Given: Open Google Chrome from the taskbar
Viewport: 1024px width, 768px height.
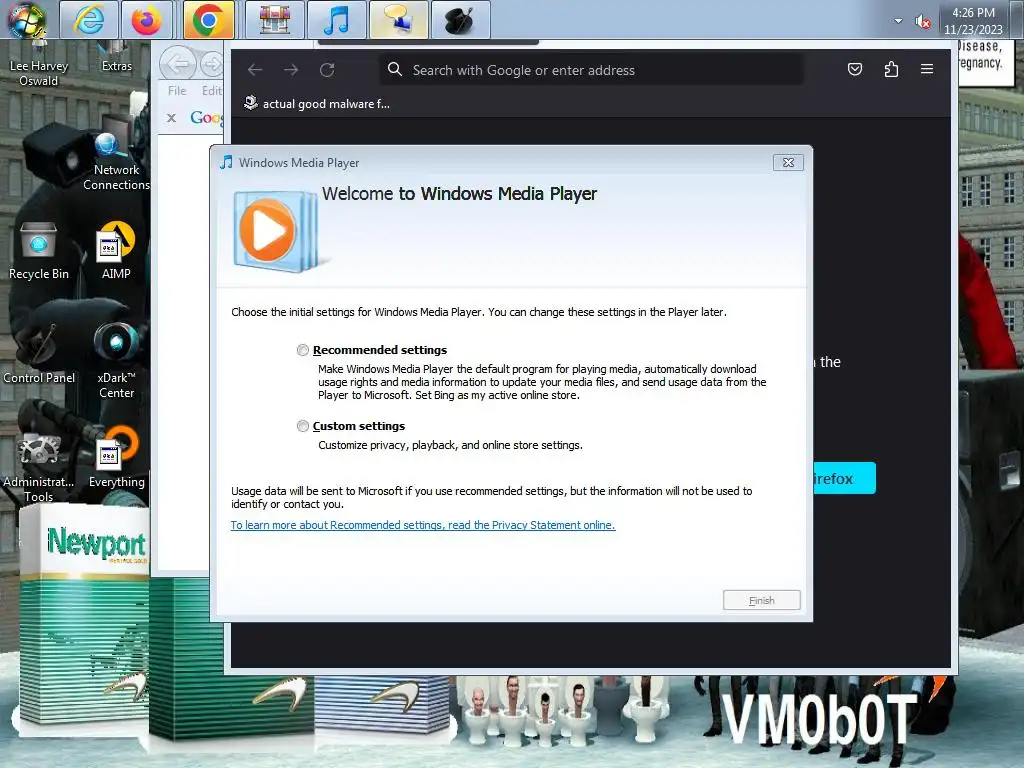Looking at the screenshot, I should [x=209, y=20].
